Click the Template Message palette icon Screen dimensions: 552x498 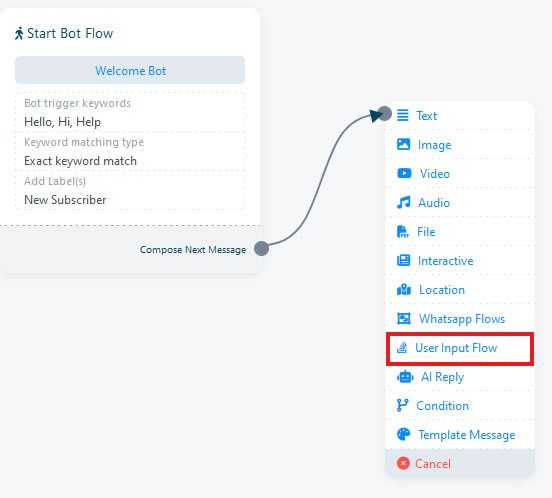pos(403,435)
